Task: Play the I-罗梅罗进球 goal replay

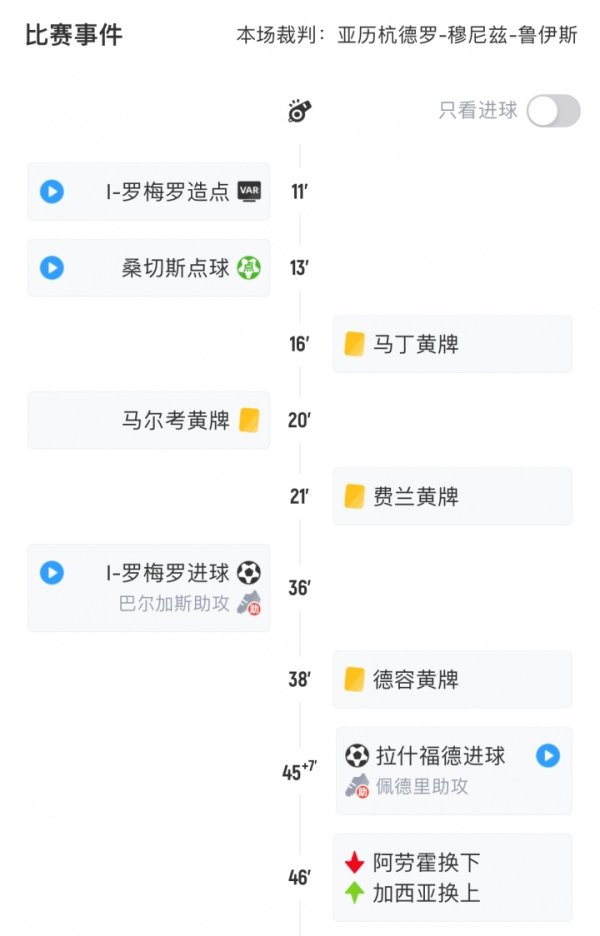Action: (52, 572)
